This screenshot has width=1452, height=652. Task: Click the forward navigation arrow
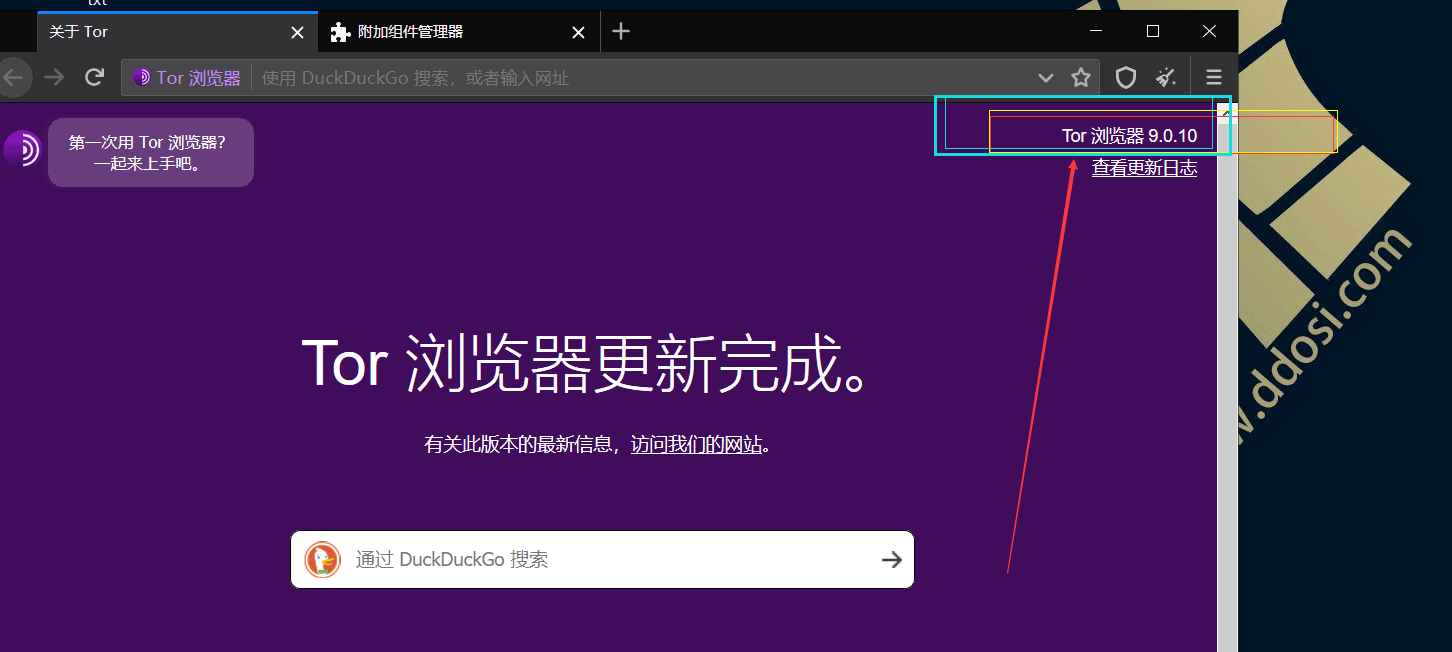click(54, 77)
